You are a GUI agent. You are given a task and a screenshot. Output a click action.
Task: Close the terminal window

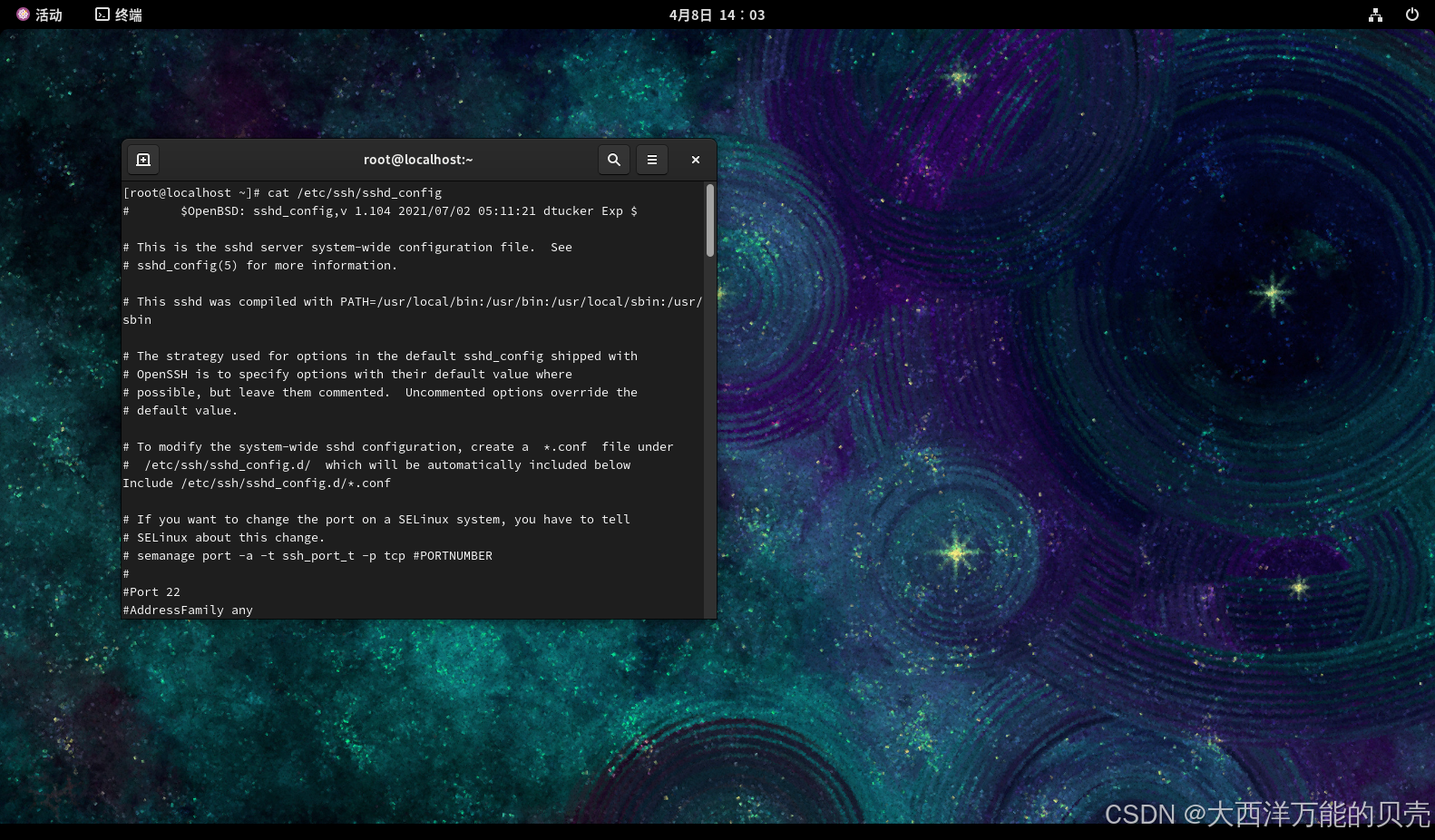click(x=696, y=160)
